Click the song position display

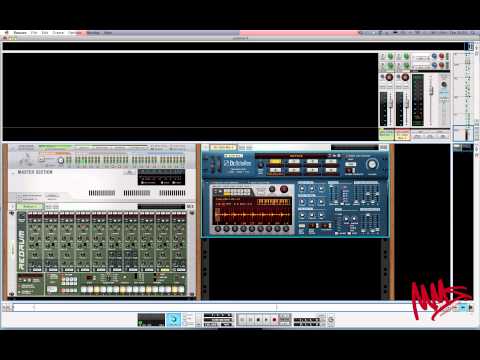(218, 315)
